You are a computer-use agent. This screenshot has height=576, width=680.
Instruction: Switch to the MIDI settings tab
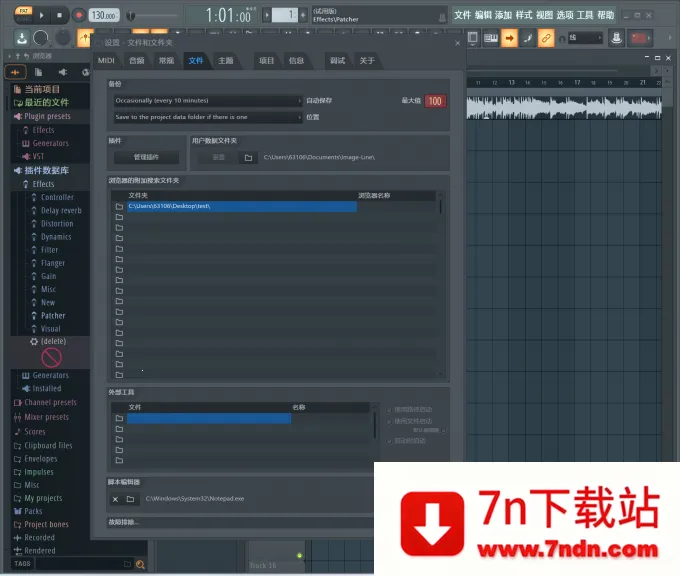106,60
